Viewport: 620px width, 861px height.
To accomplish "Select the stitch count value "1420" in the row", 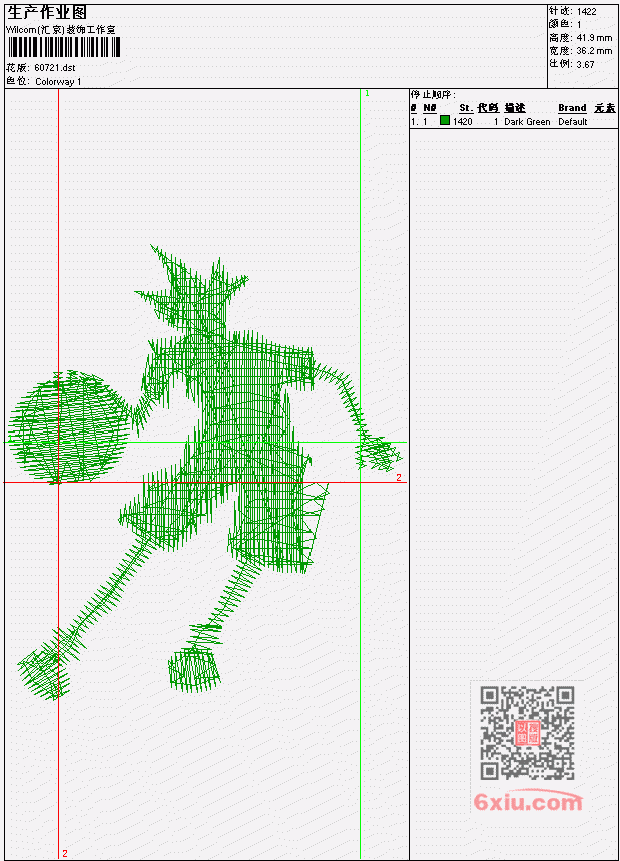I will click(462, 121).
